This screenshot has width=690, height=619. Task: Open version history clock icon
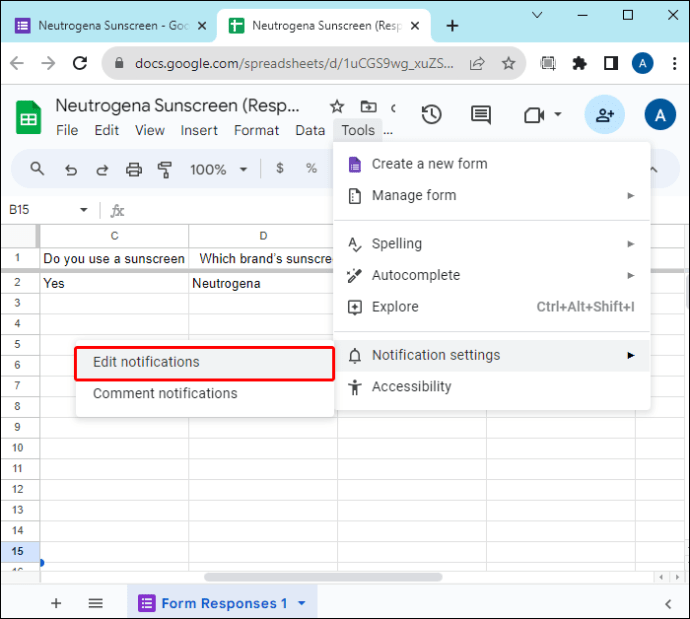coord(431,115)
